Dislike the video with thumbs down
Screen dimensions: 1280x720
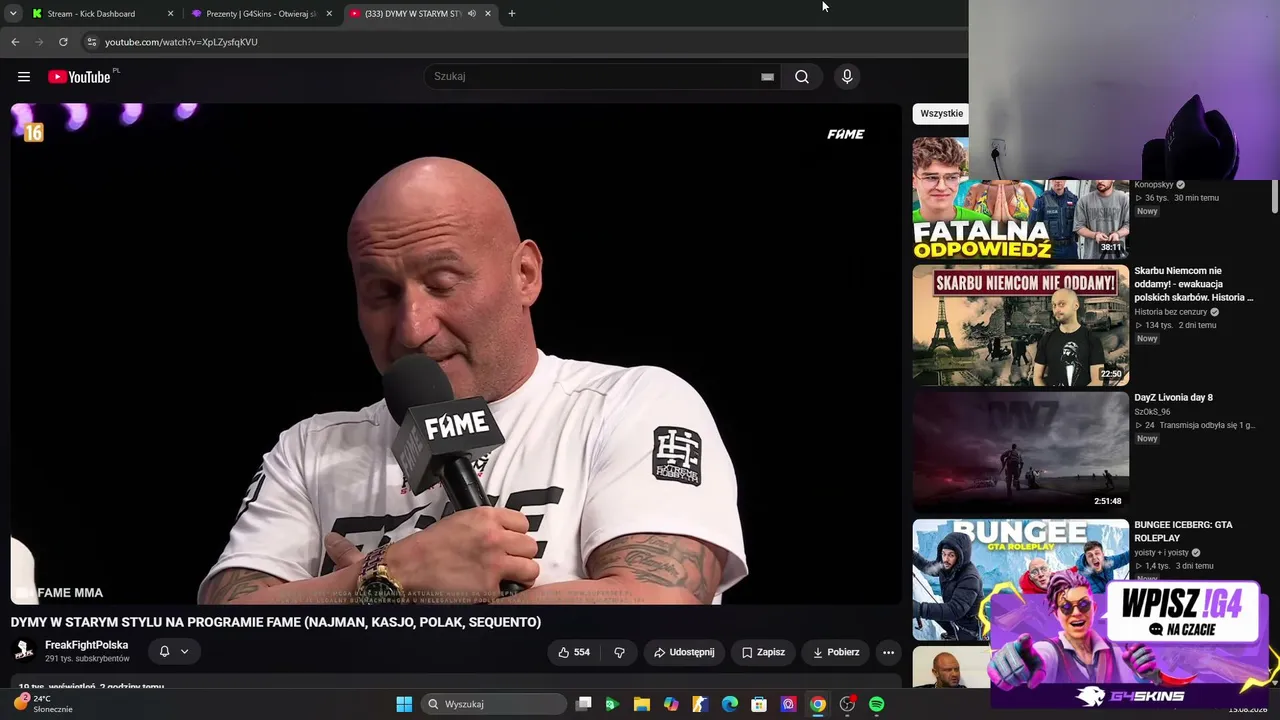619,652
